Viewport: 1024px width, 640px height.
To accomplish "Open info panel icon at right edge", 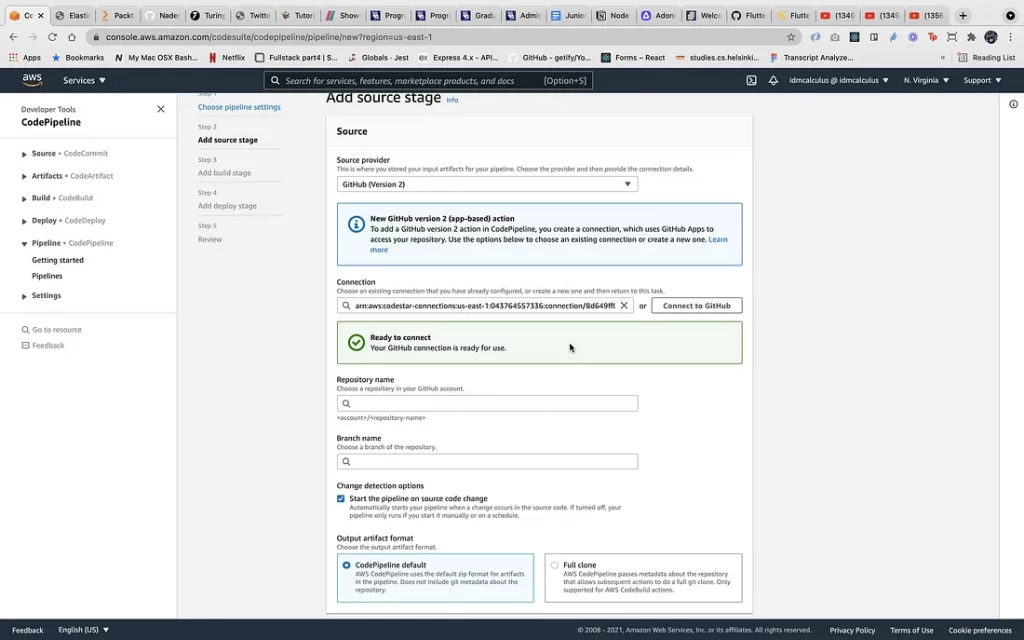I will 1013,104.
